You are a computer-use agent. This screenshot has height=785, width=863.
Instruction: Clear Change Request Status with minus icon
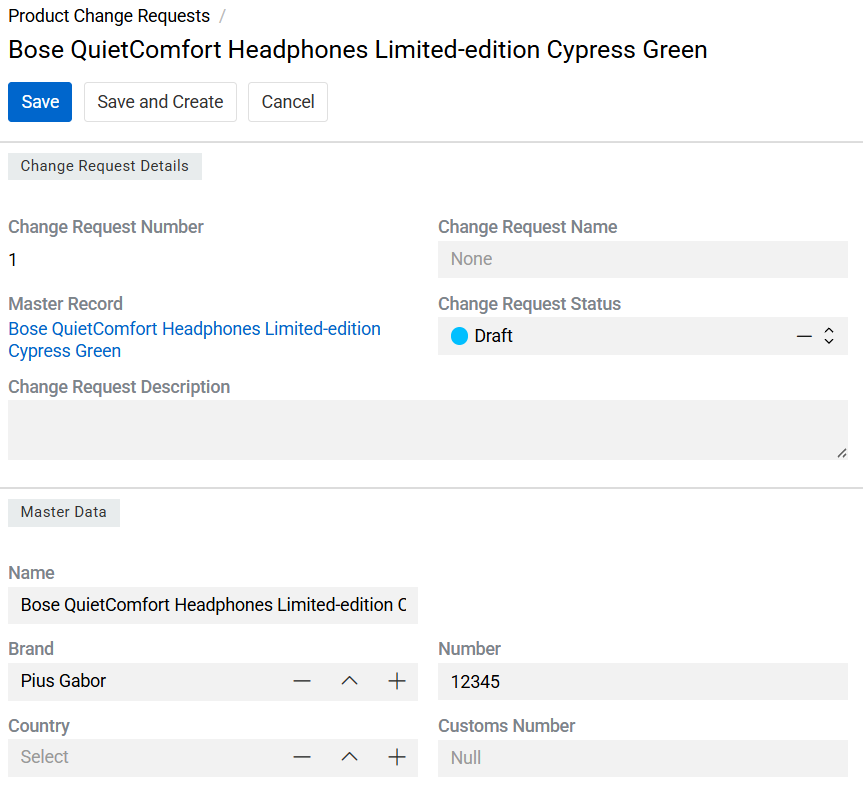click(x=804, y=336)
